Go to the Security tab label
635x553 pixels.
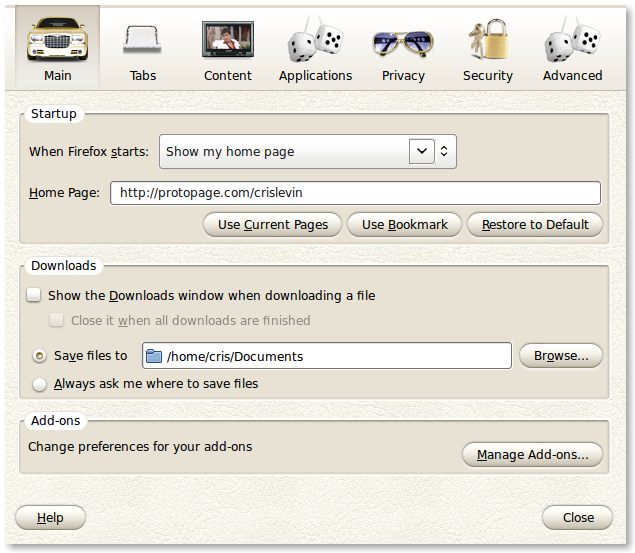(x=488, y=76)
